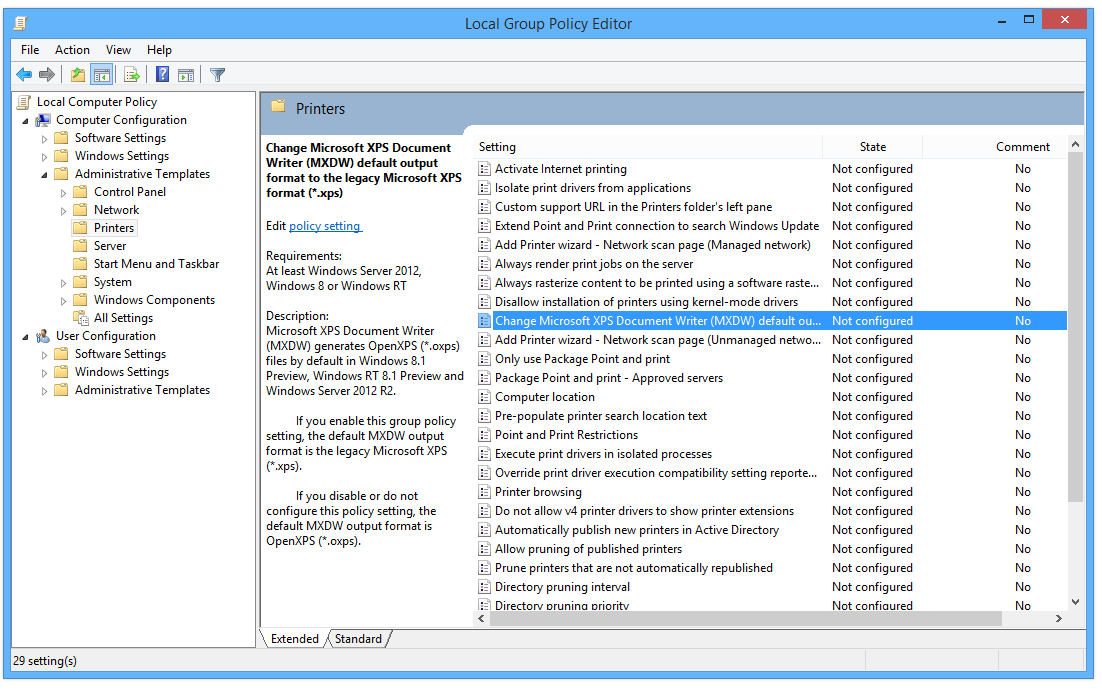Click the folder icon next to Server
Viewport: 1102px width, 692px height.
tap(81, 246)
